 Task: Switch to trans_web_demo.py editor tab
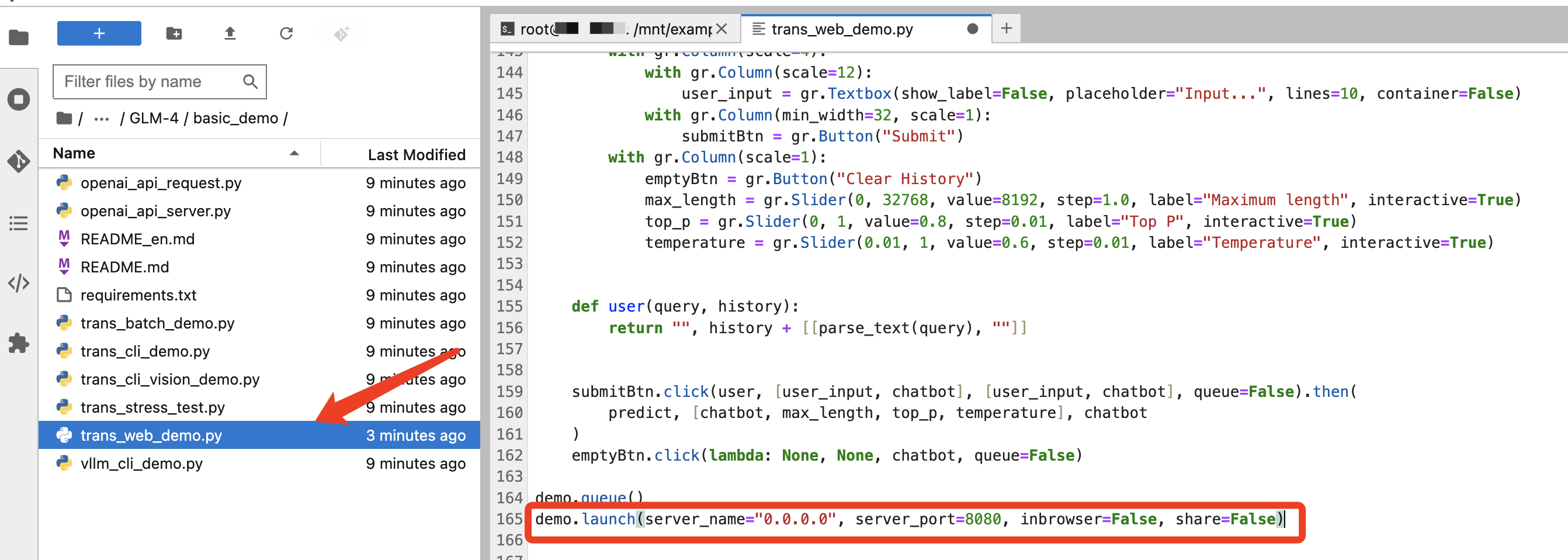tap(866, 29)
